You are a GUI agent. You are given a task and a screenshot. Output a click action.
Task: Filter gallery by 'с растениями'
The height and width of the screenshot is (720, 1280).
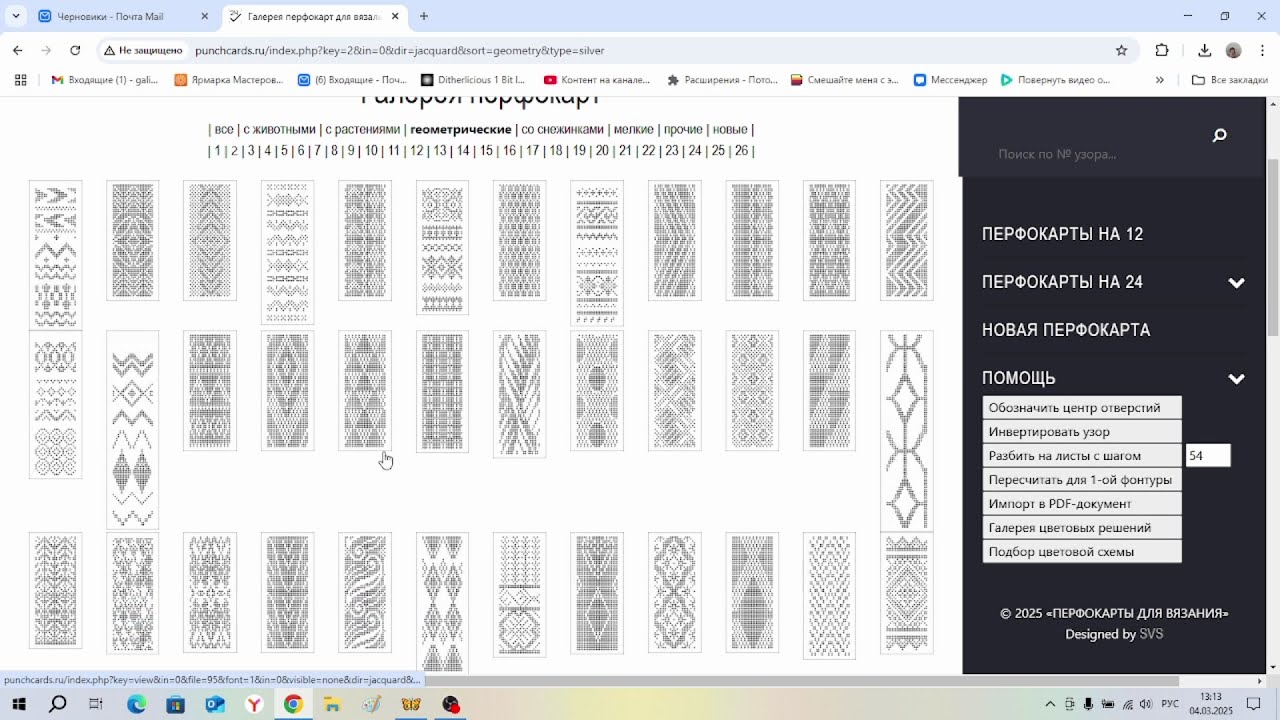[x=363, y=129]
